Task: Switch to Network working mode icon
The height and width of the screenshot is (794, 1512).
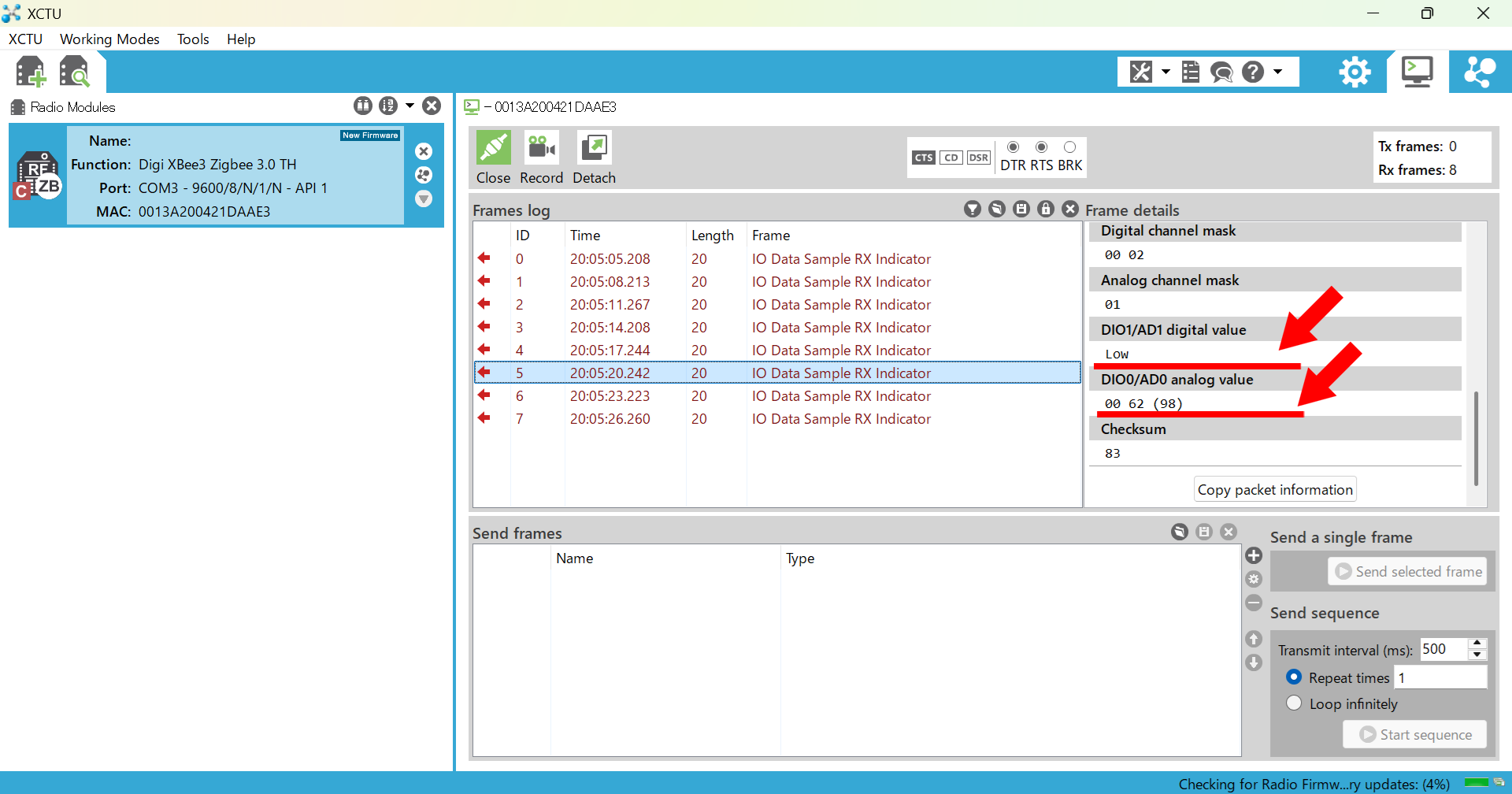Action: pos(1480,72)
